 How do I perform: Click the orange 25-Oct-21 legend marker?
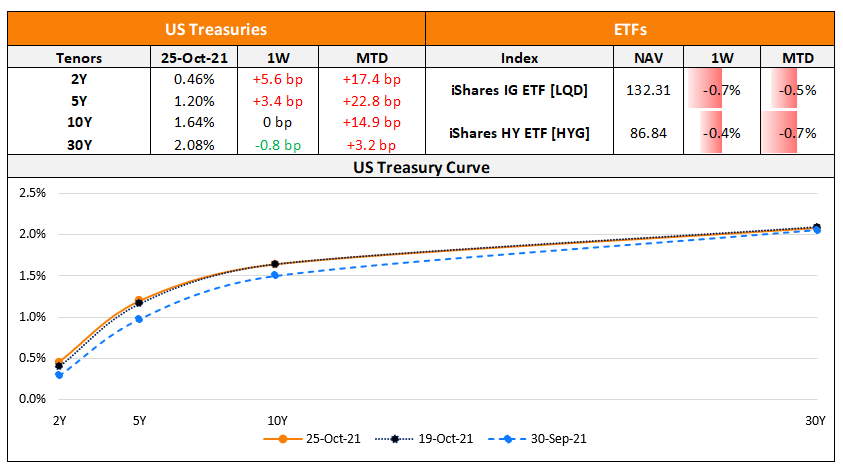tap(283, 439)
